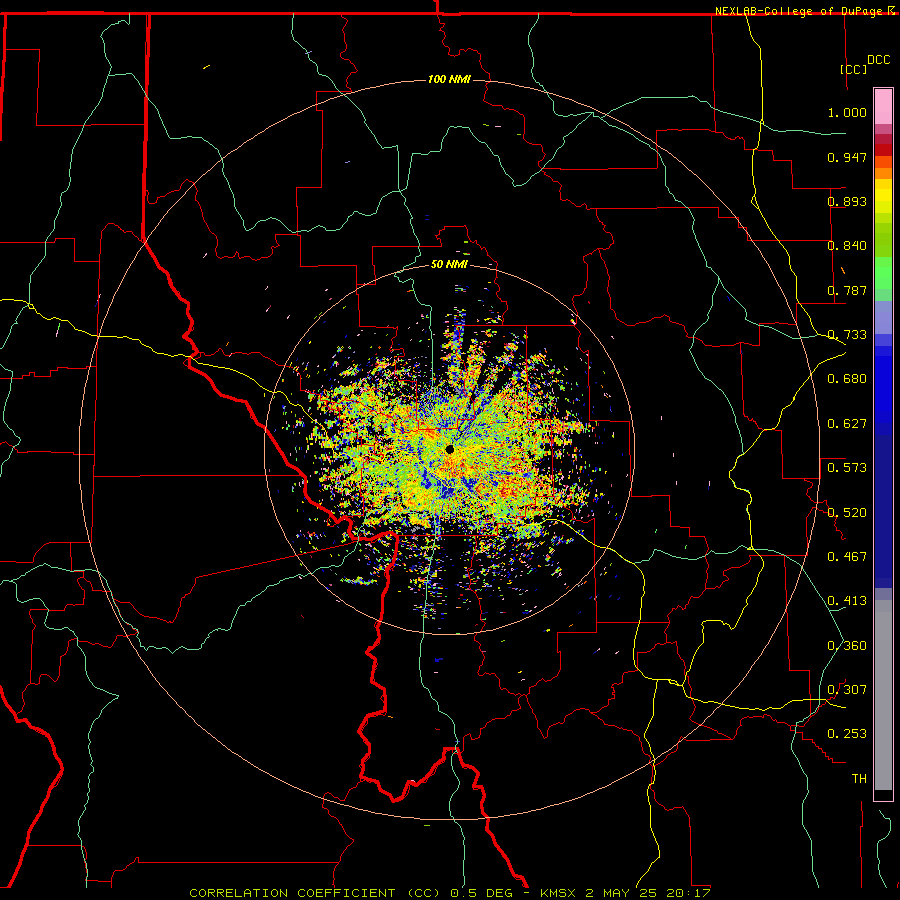The image size is (900, 900).
Task: Click the 0.787 legend value
Action: point(847,290)
